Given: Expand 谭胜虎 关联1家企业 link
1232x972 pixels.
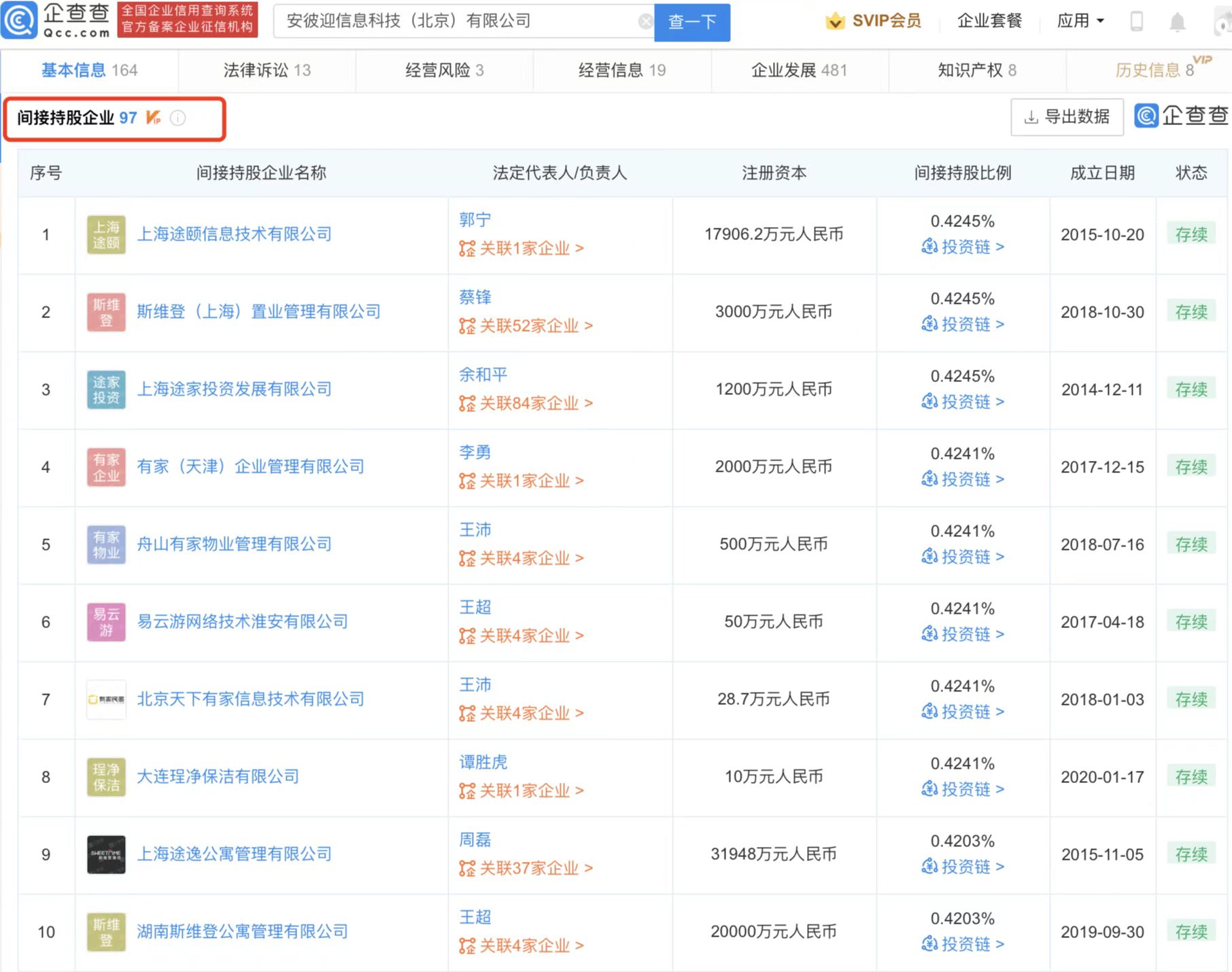Looking at the screenshot, I should (521, 791).
